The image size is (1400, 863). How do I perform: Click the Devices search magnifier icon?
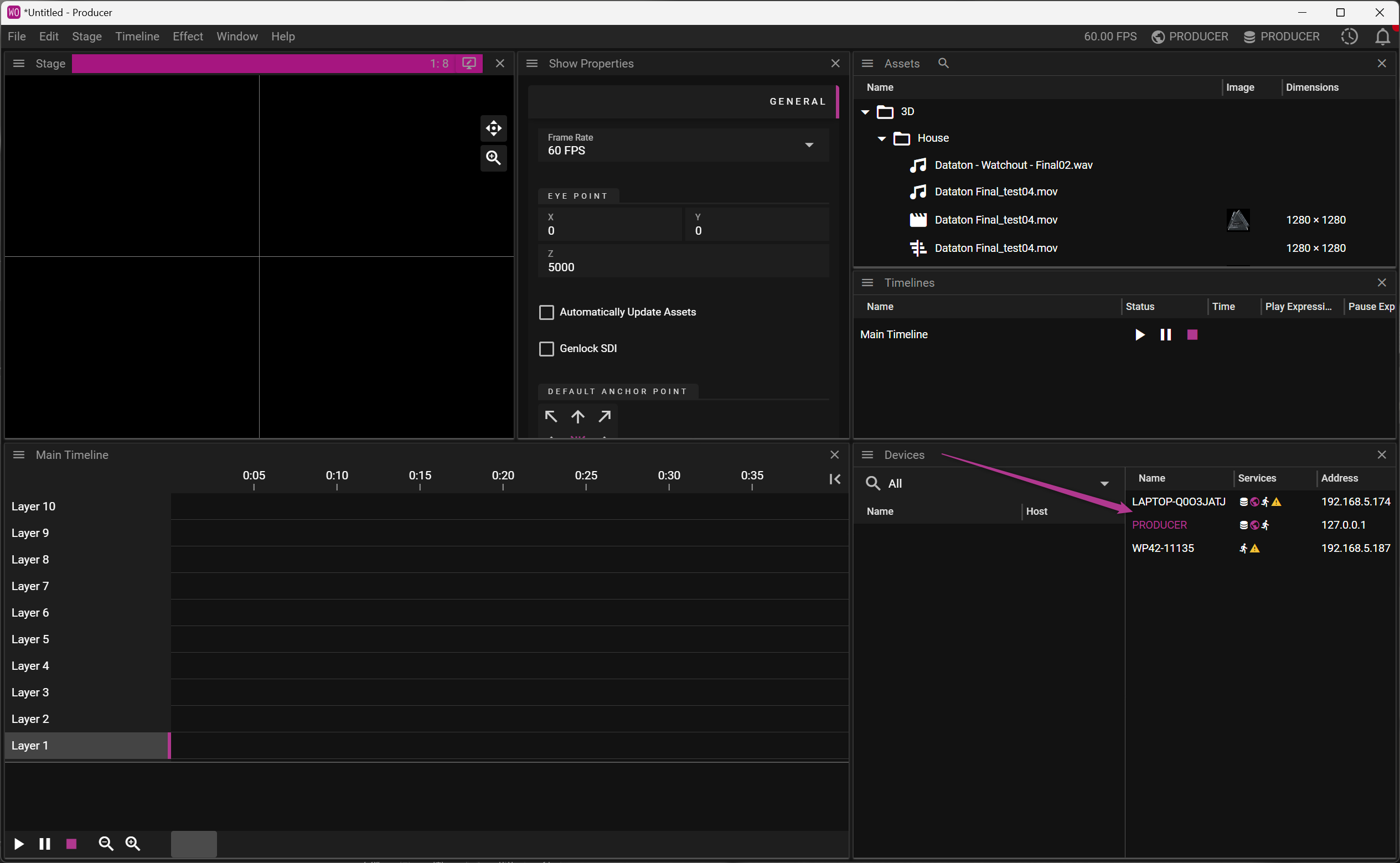[x=872, y=483]
